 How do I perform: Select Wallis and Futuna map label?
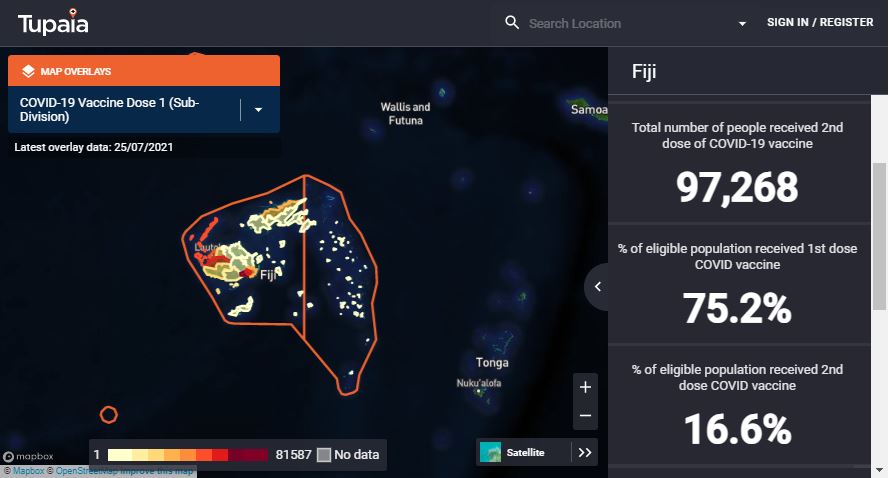[405, 114]
